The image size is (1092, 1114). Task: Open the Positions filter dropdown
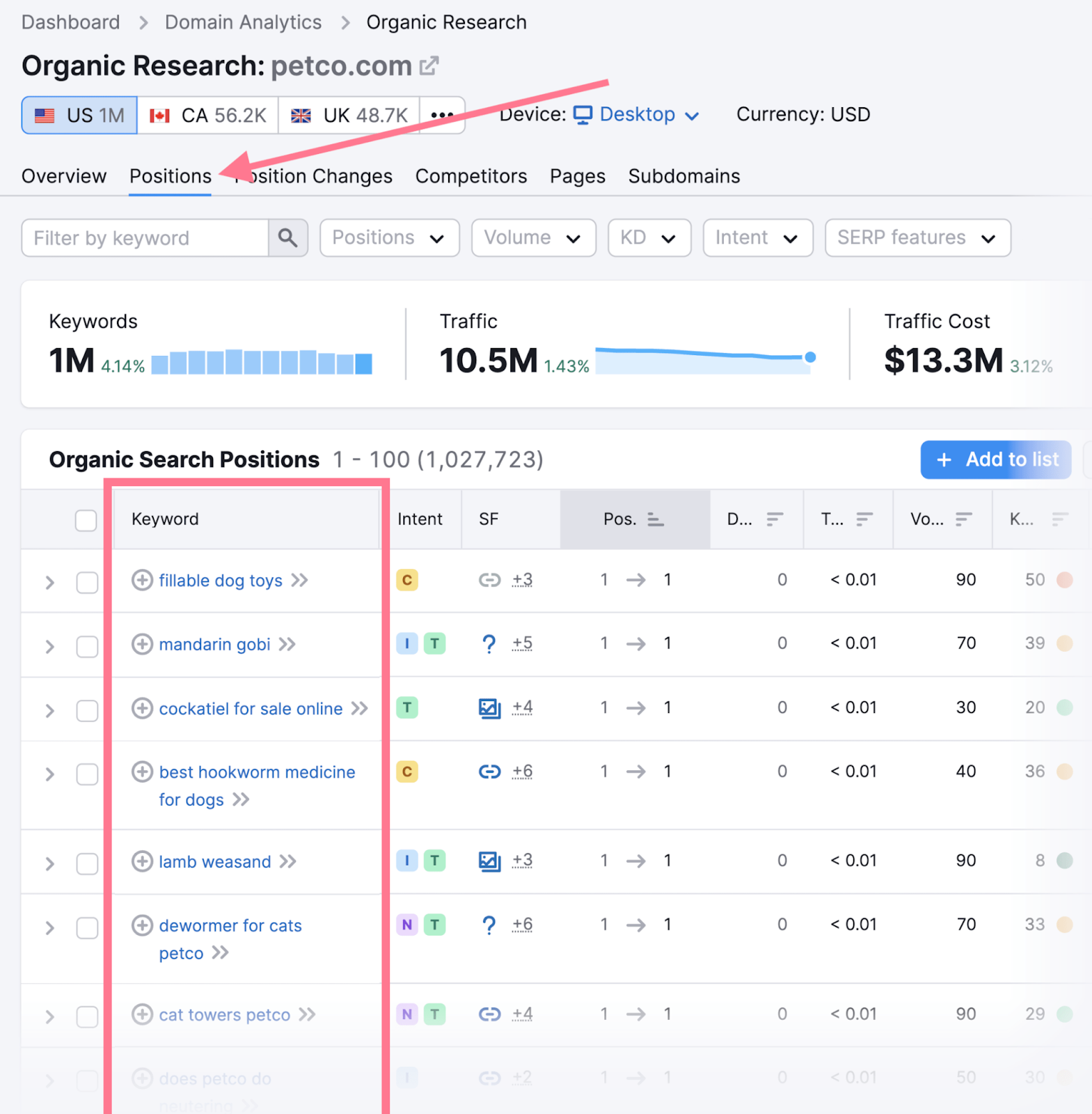coord(389,238)
